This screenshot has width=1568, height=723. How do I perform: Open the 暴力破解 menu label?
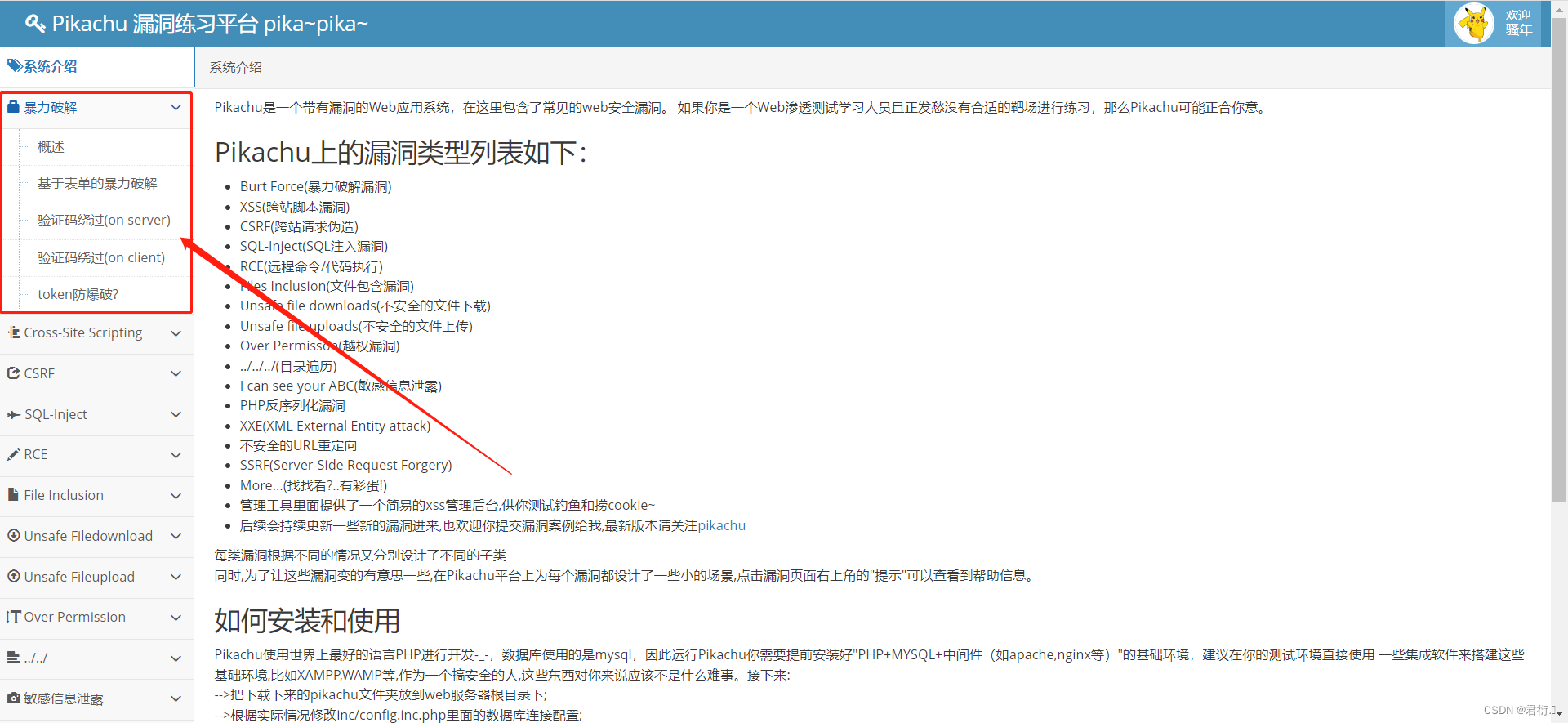50,107
